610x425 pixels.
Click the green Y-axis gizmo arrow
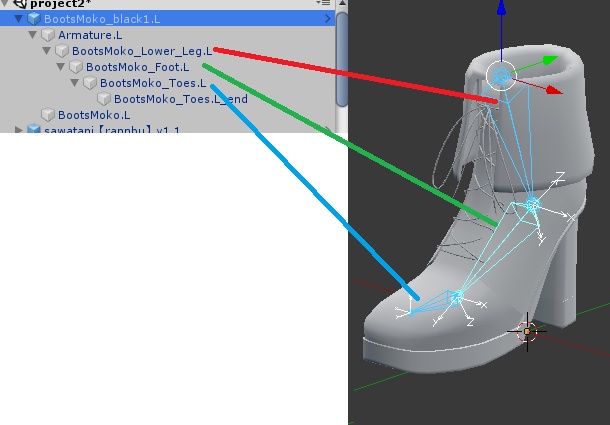tap(549, 60)
